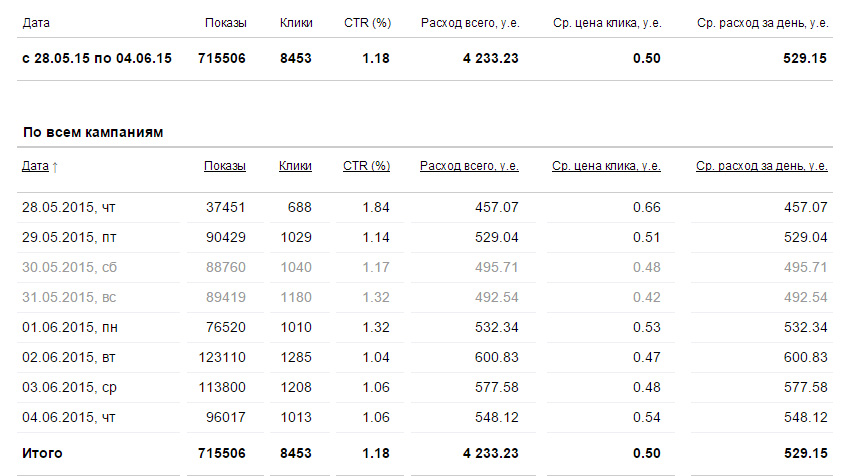The height and width of the screenshot is (476, 843).
Task: Select the date cell 04.06.2015, чт
Action: [x=69, y=417]
